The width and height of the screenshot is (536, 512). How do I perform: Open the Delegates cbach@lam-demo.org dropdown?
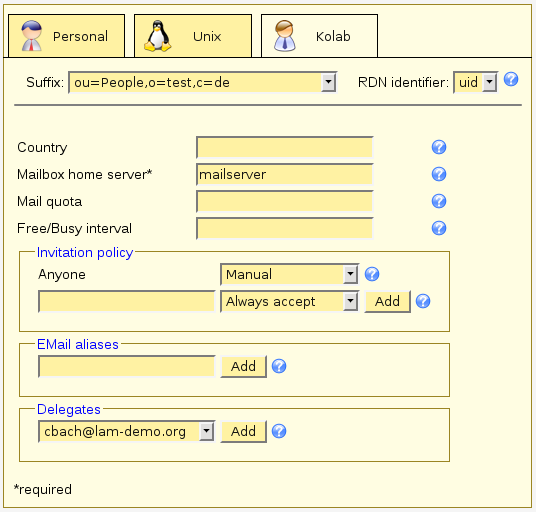point(126,431)
